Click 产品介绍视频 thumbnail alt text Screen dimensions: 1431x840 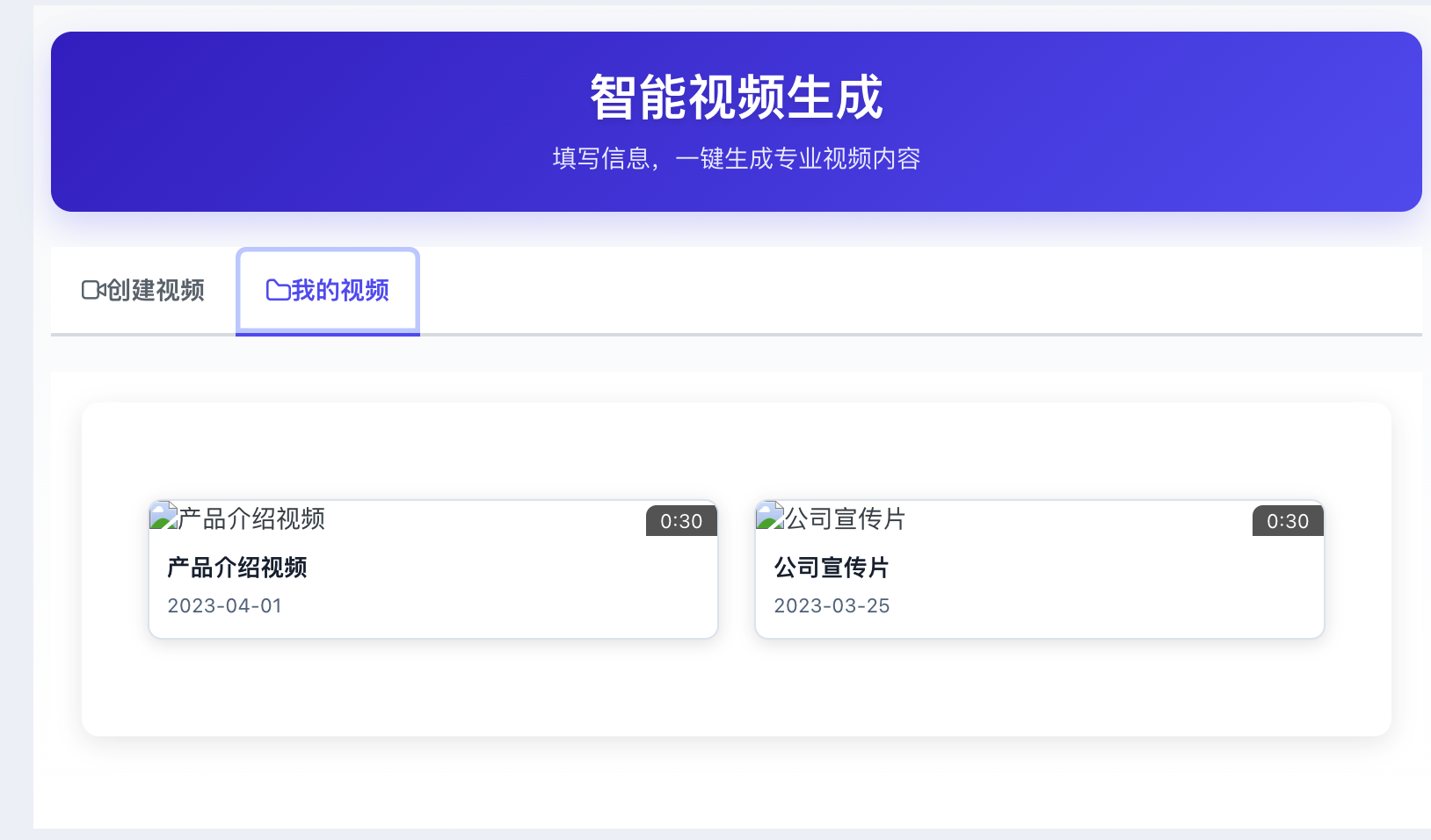tap(251, 519)
